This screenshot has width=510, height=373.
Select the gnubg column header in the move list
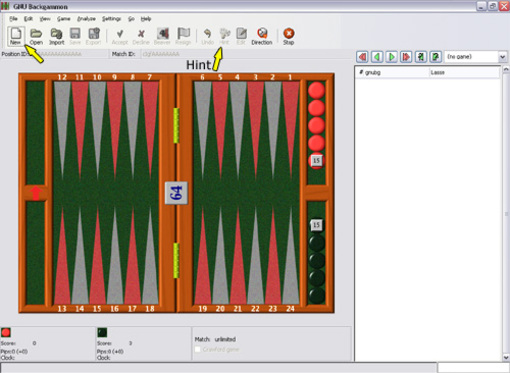pyautogui.click(x=392, y=72)
